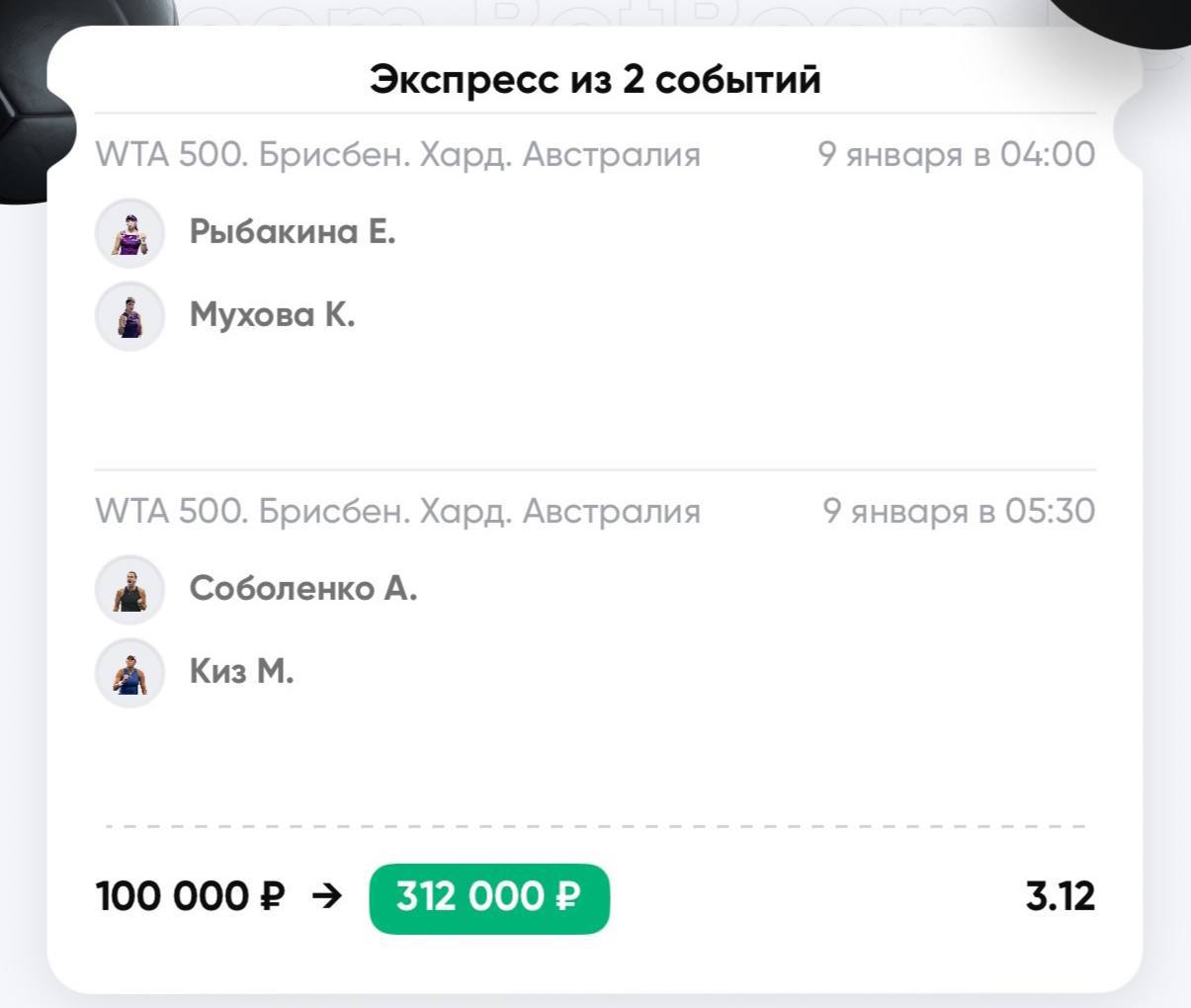
Task: Click the arrow icon after stake amount
Action: click(326, 896)
